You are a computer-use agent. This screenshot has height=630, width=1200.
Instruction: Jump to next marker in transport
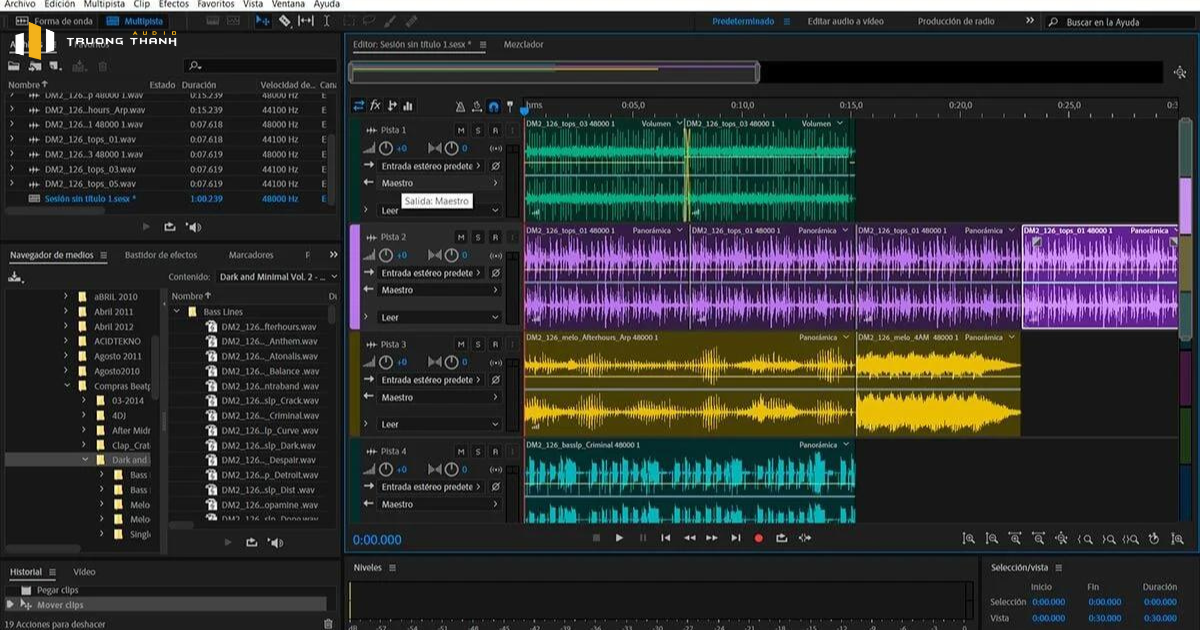(735, 538)
